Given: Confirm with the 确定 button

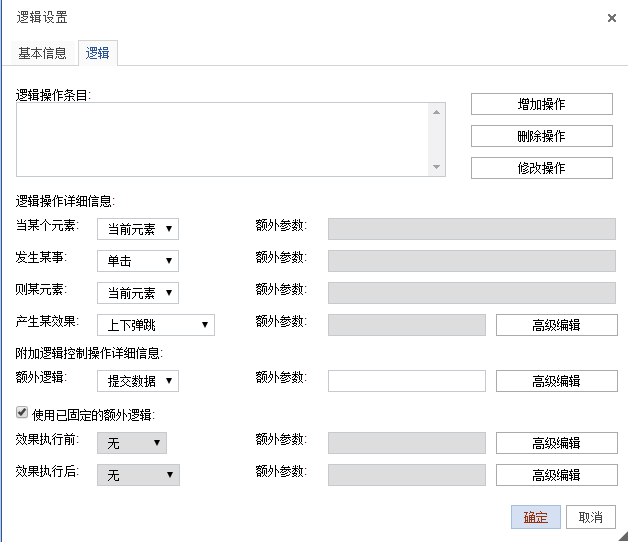Looking at the screenshot, I should coord(535,517).
